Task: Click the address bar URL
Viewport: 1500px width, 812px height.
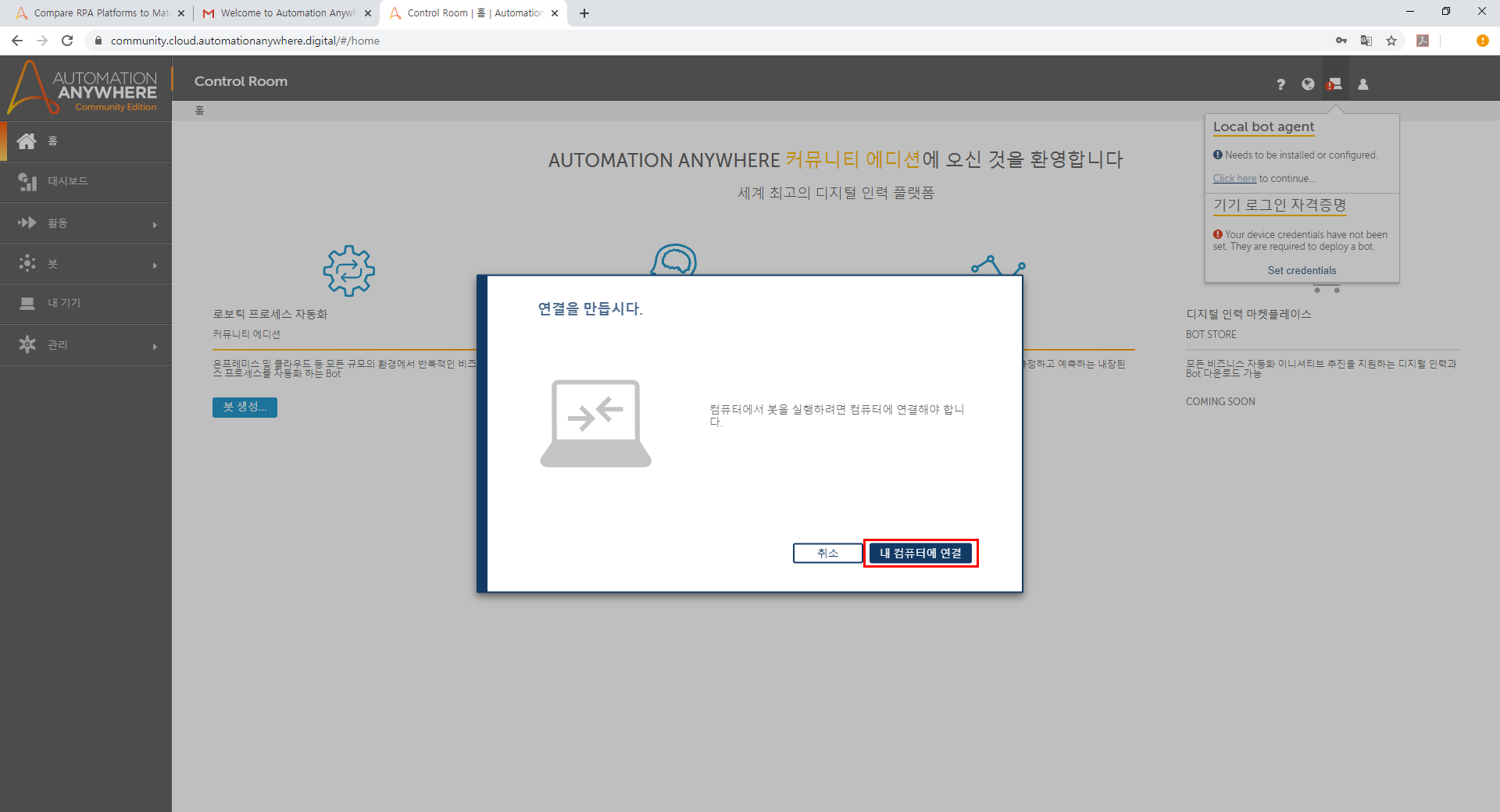Action: pyautogui.click(x=245, y=41)
